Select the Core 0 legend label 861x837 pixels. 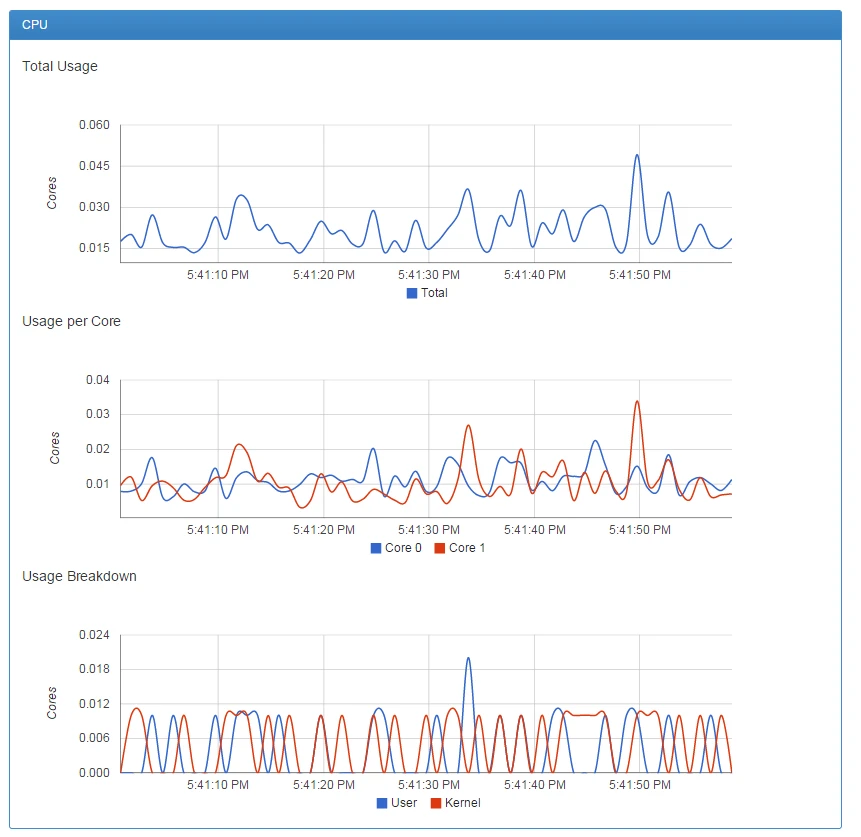coord(404,548)
